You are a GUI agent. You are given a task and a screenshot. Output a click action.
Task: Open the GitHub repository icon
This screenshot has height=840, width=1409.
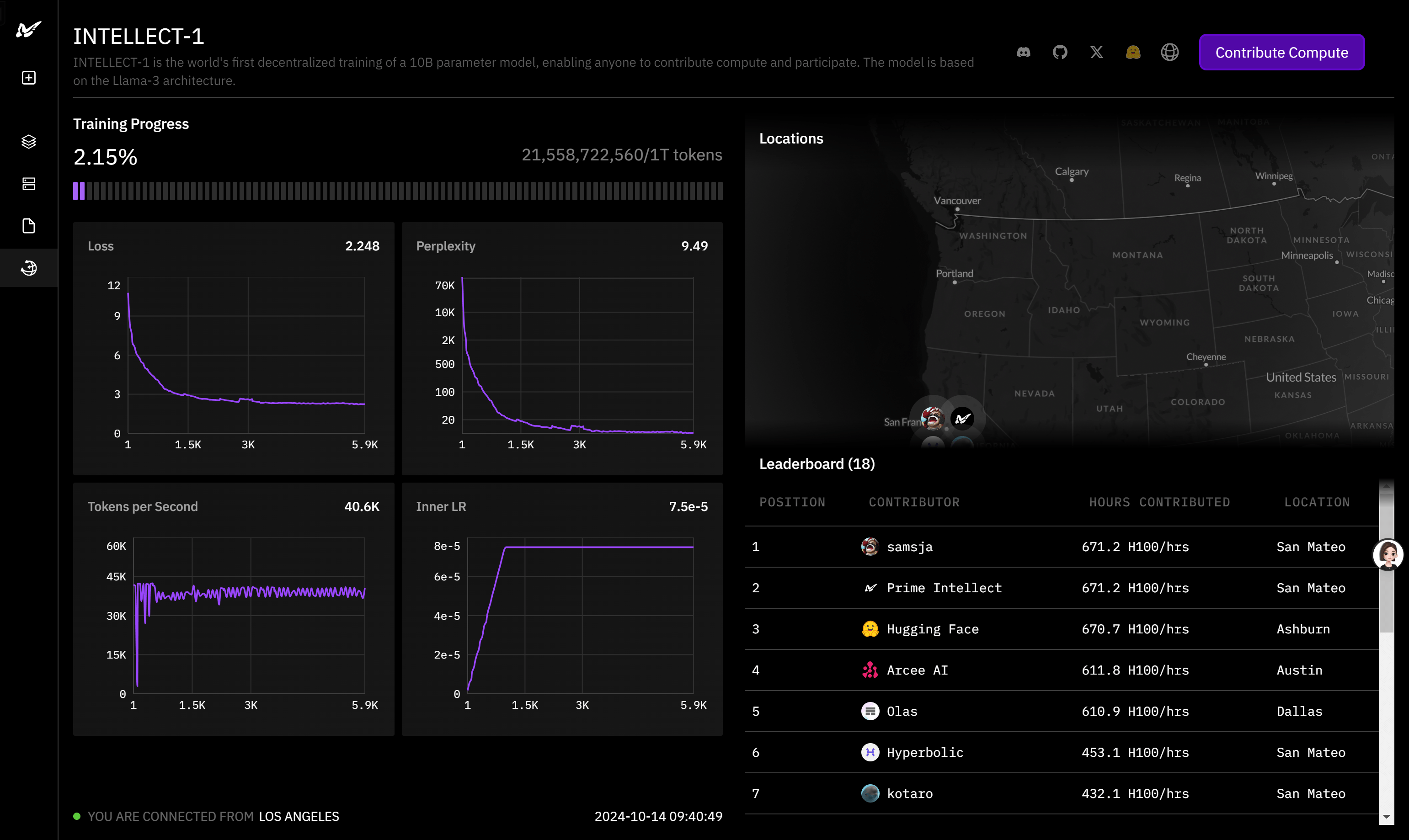click(1060, 52)
